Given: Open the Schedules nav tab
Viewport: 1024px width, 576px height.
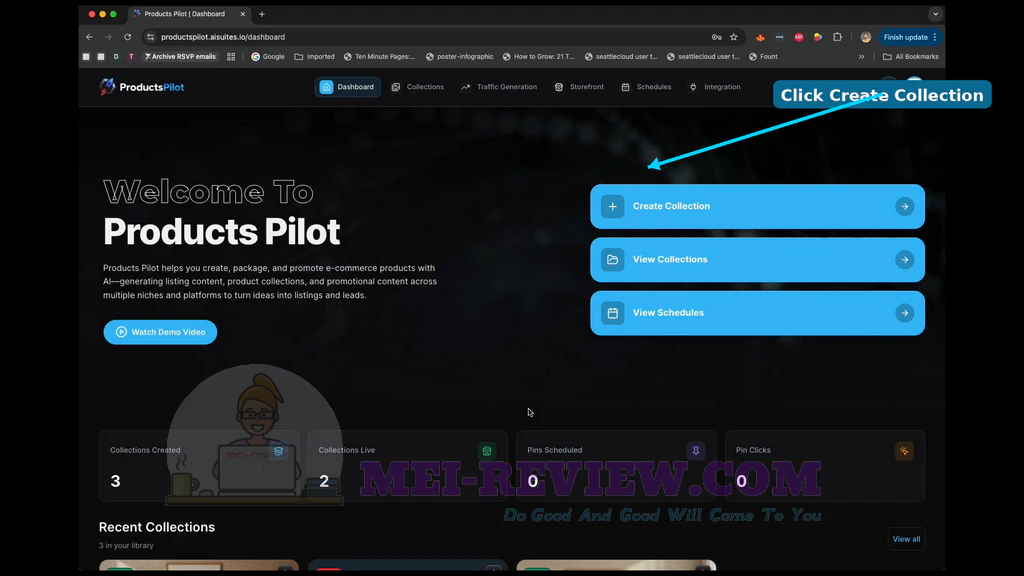Looking at the screenshot, I should click(x=646, y=87).
